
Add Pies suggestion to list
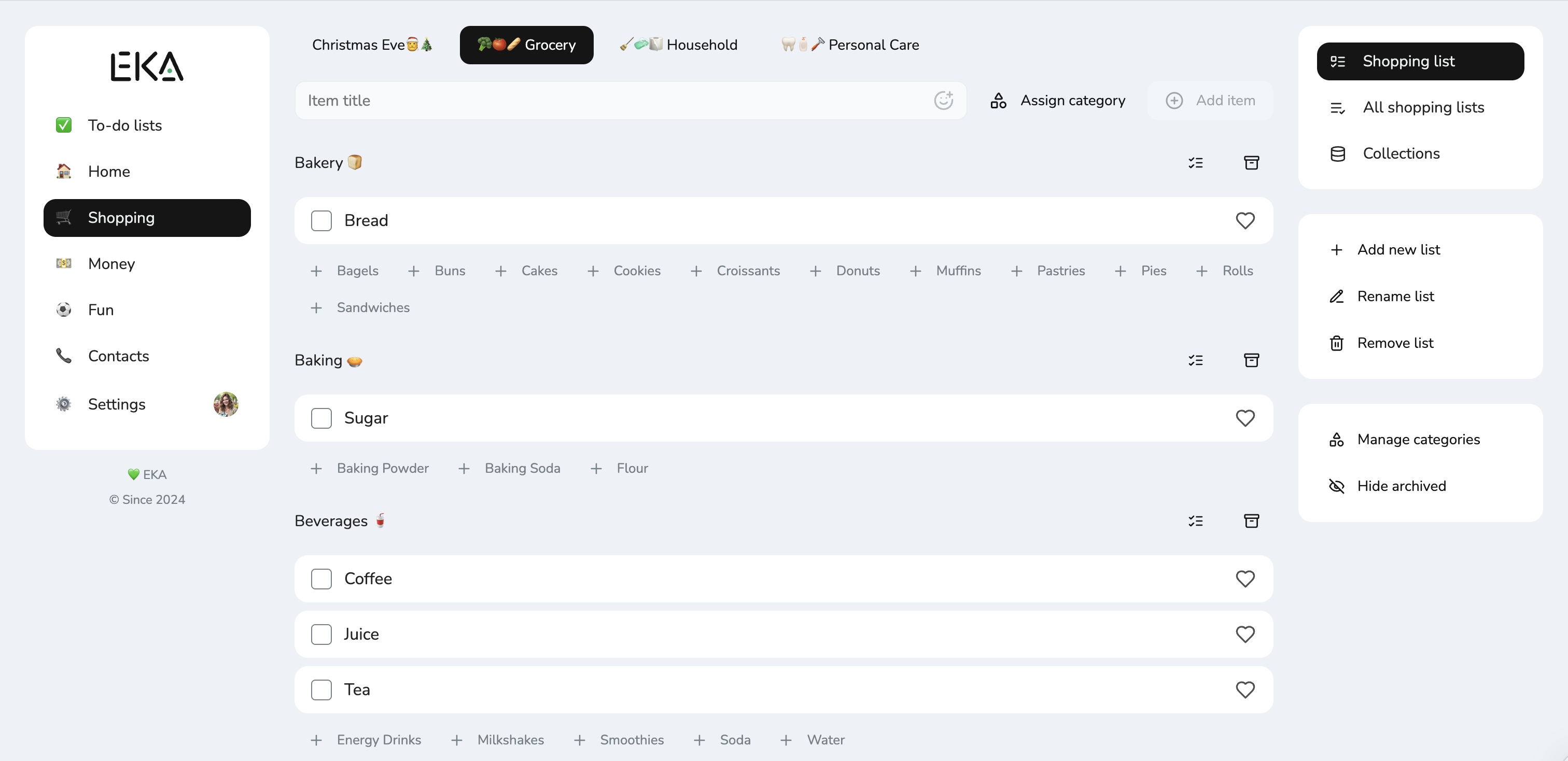pyautogui.click(x=1140, y=271)
